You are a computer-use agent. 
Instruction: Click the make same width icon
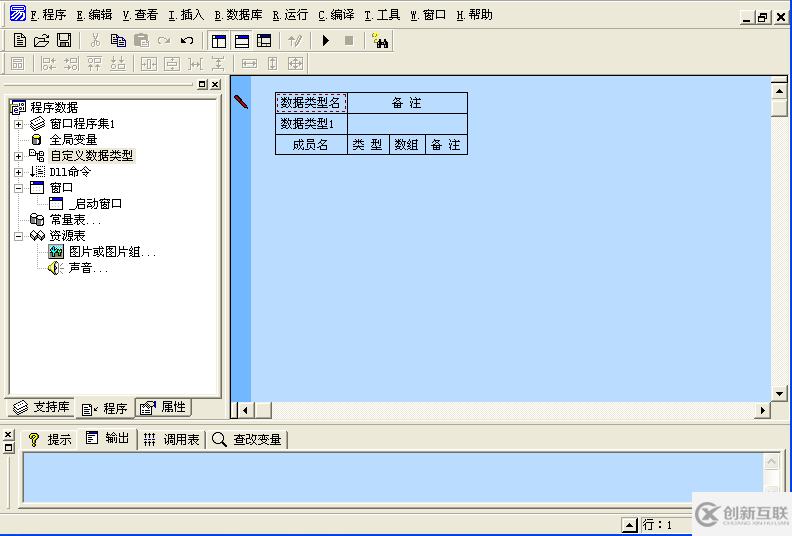[249, 64]
